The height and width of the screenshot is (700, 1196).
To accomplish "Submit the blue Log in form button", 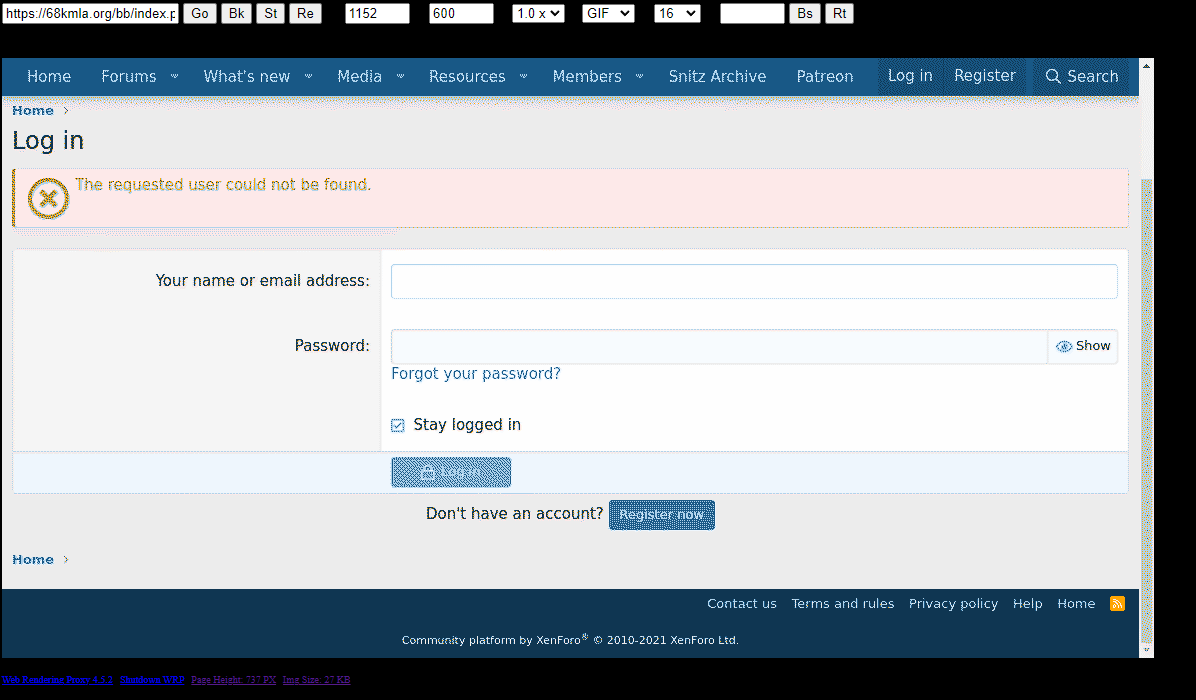I will click(x=451, y=473).
